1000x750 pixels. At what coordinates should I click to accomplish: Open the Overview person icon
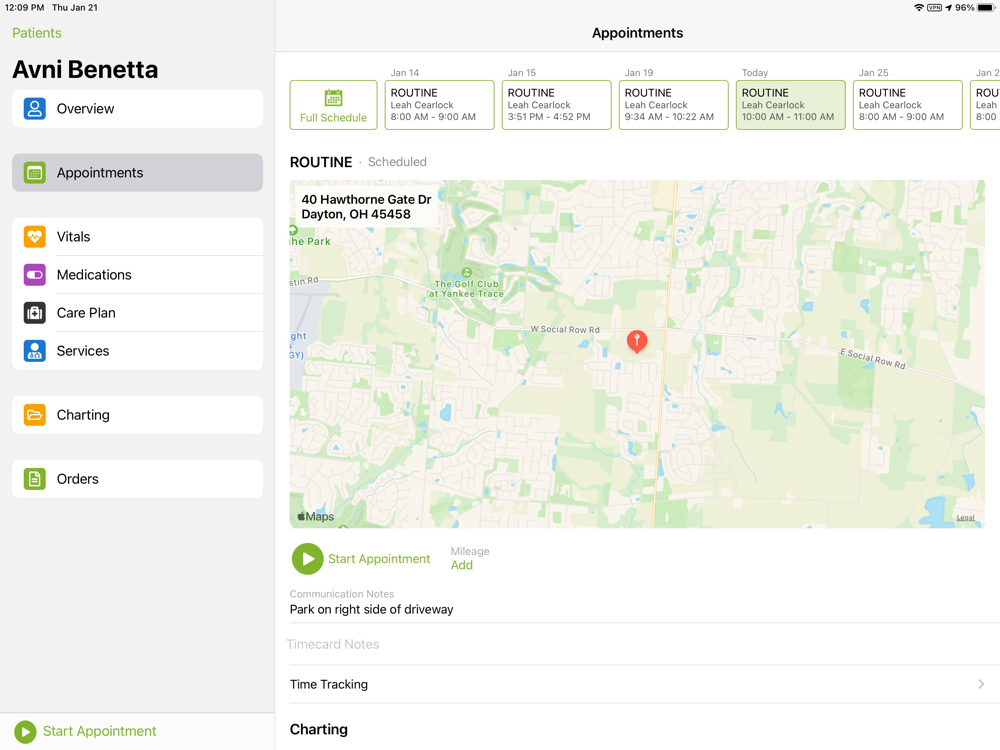point(34,108)
